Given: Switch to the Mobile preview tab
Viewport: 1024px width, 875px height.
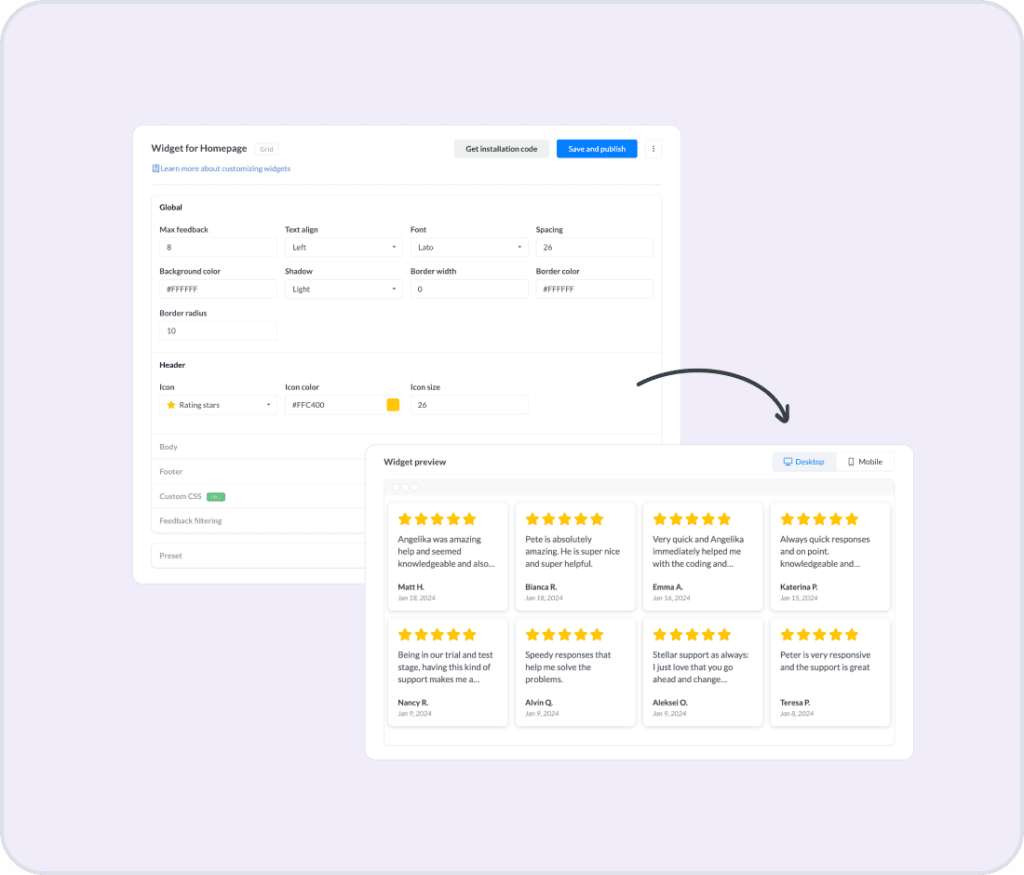Looking at the screenshot, I should 866,461.
